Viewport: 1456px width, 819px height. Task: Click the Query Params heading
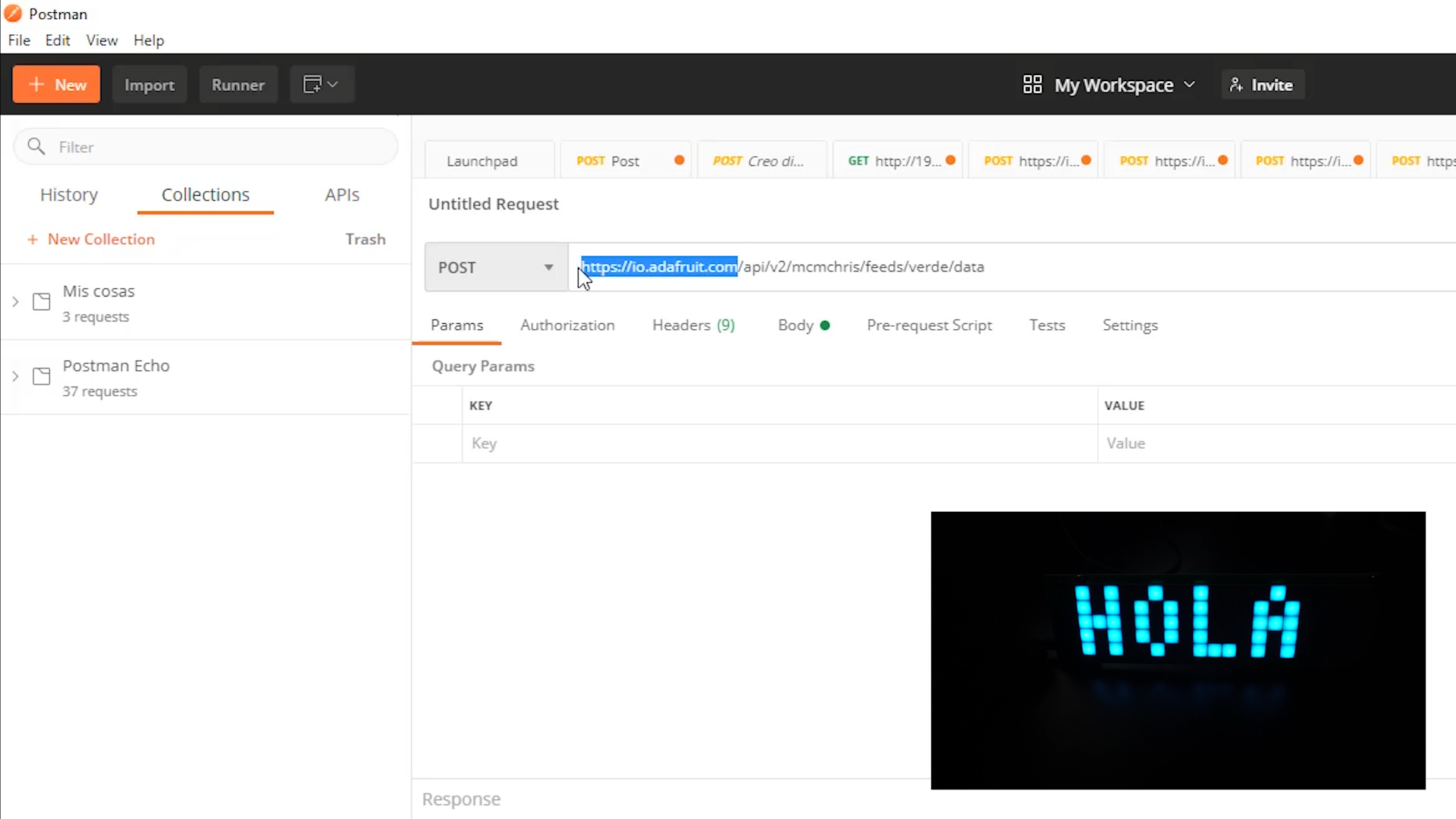point(483,366)
